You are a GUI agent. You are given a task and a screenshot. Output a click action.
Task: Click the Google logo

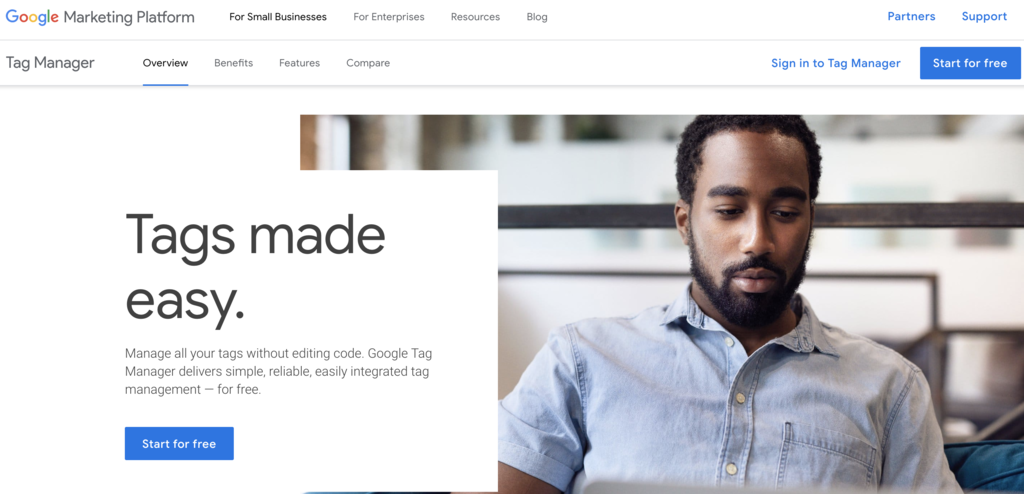click(x=33, y=18)
